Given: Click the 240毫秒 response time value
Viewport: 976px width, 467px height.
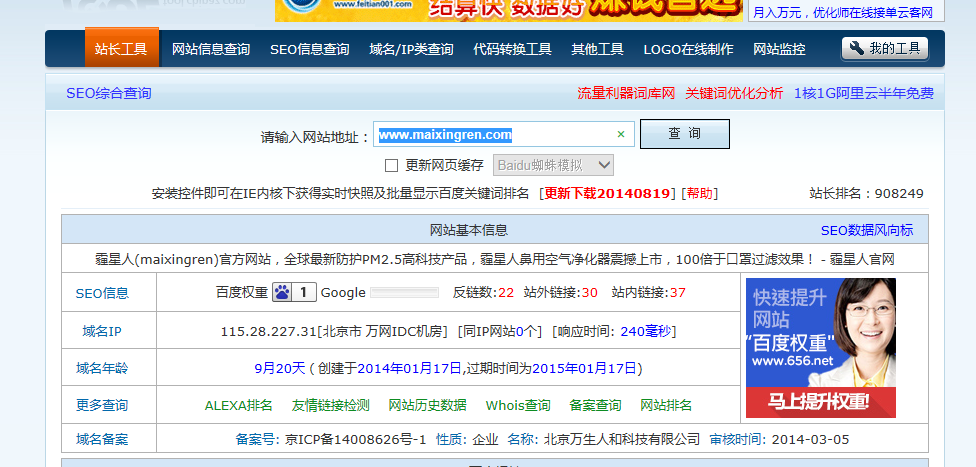Looking at the screenshot, I should click(645, 331).
